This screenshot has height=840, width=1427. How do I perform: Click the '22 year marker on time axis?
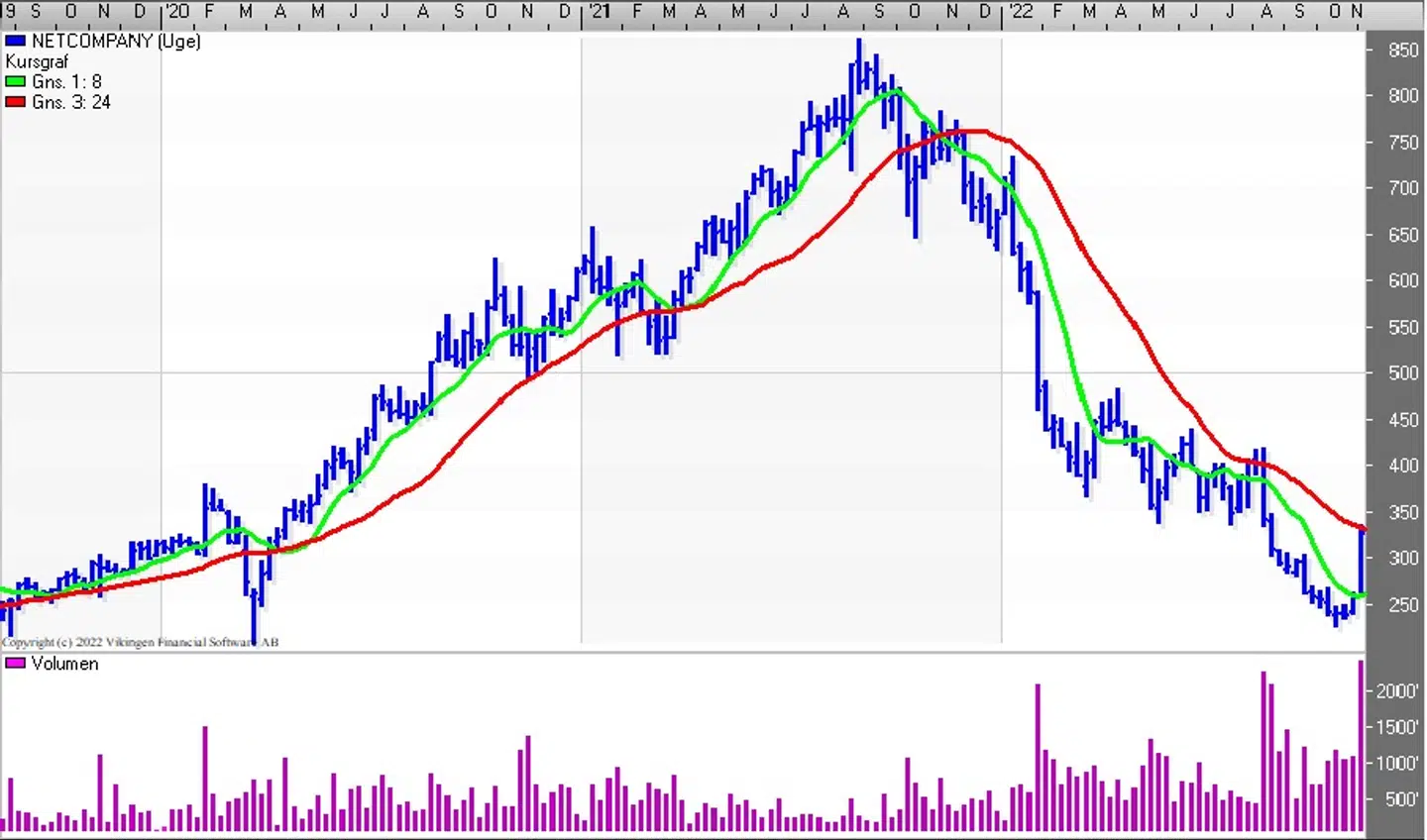[1020, 12]
